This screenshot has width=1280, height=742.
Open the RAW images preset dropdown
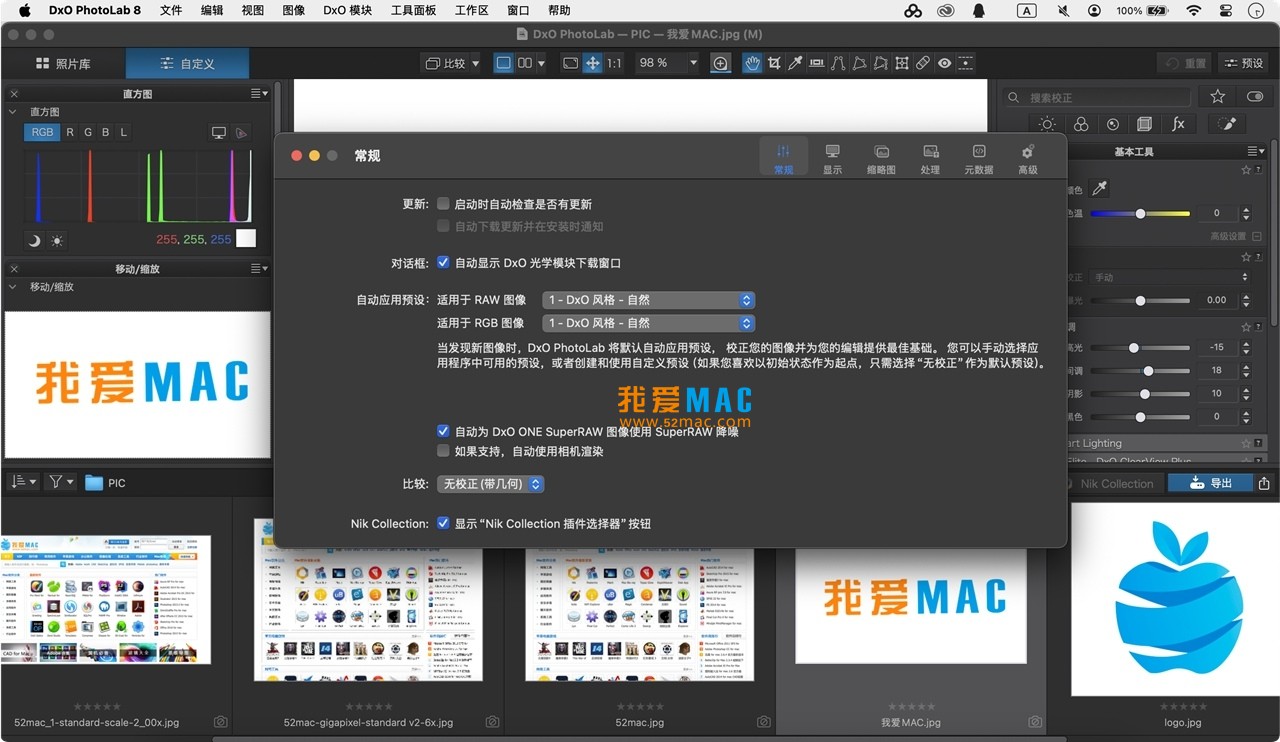[x=648, y=300]
